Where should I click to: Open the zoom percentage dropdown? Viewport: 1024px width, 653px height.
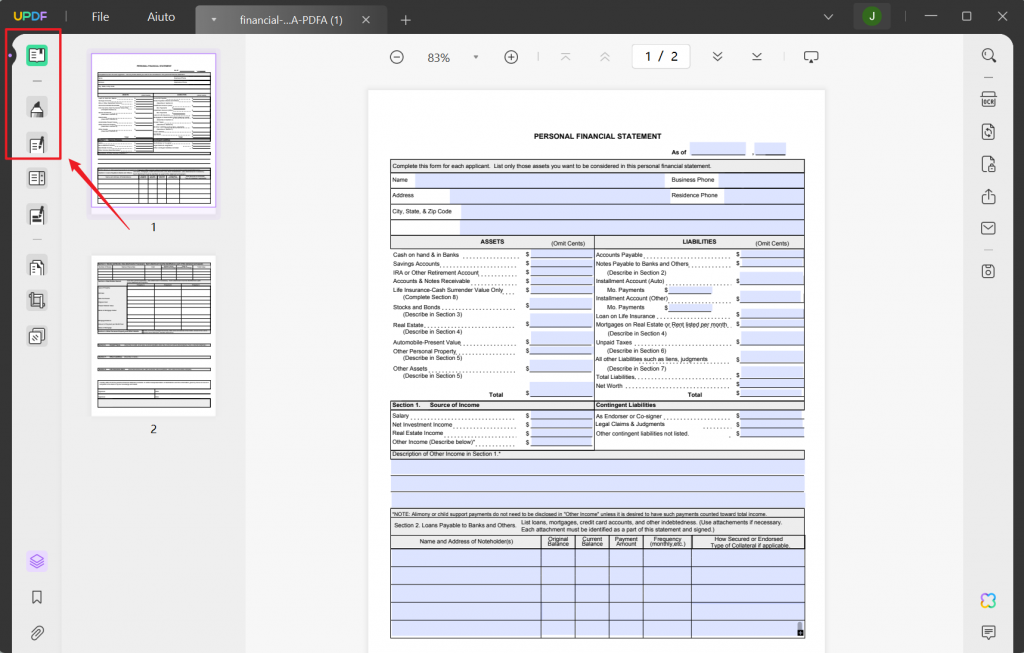tap(476, 56)
